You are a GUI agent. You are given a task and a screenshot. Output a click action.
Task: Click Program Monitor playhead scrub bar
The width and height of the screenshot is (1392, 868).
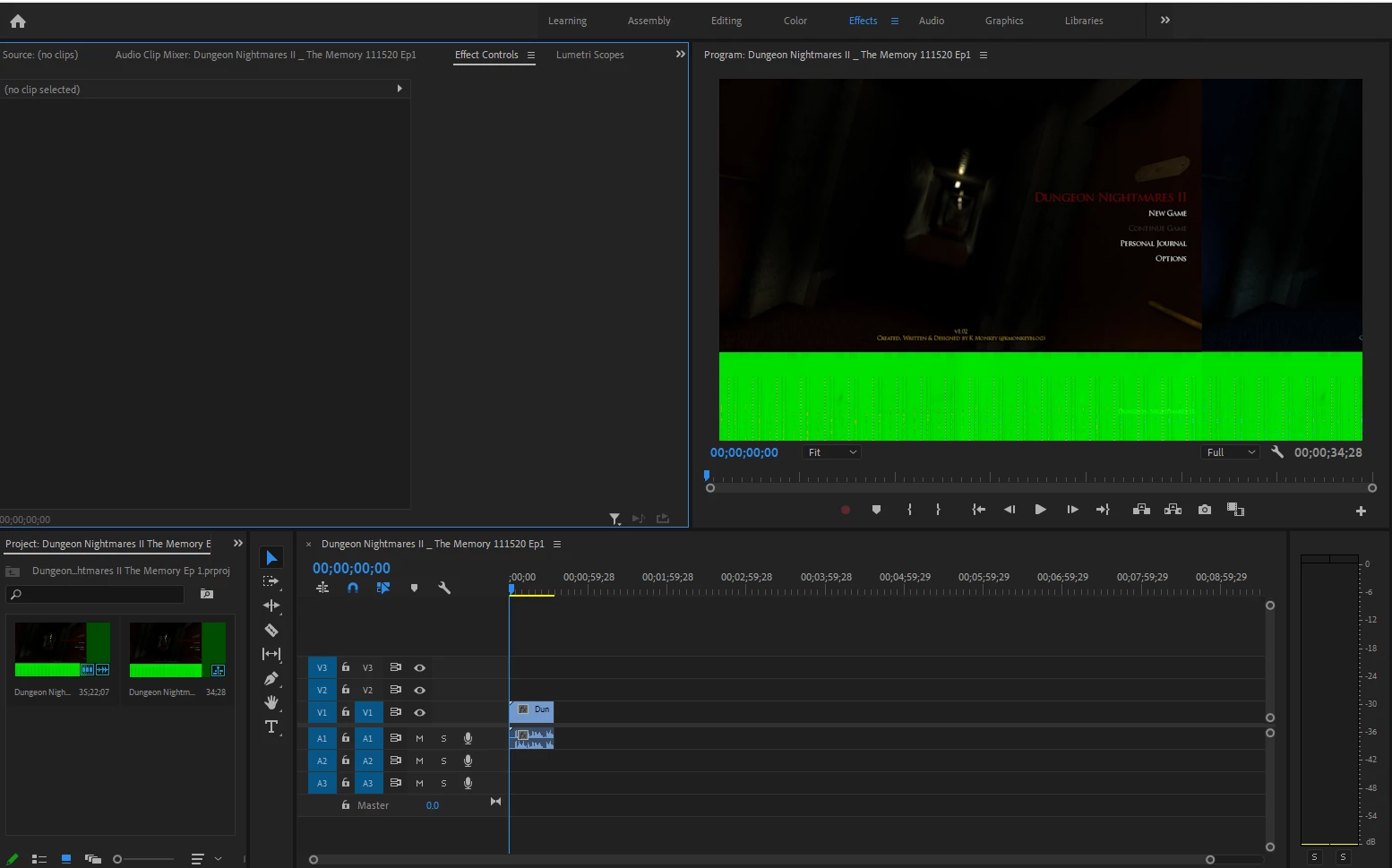1039,477
